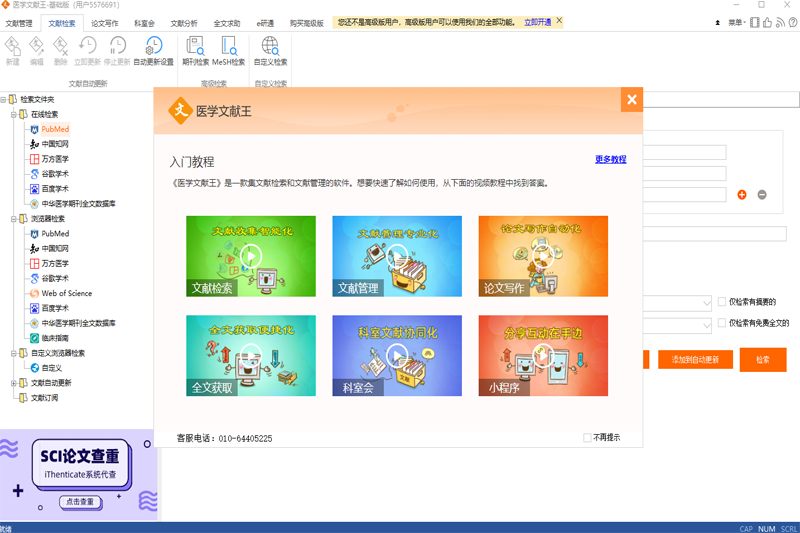Select Web of Science in browser search

point(66,294)
